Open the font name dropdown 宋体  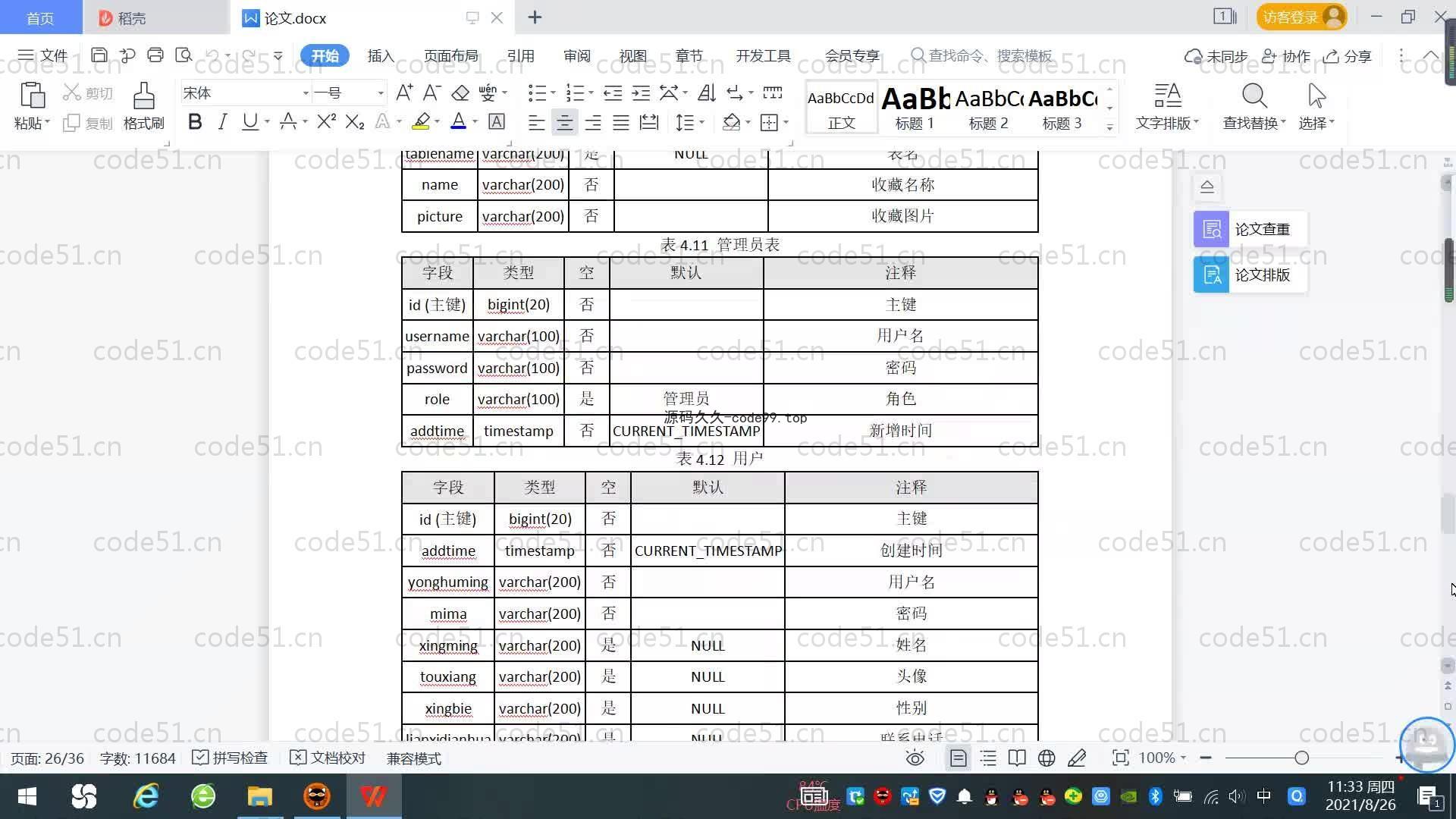[x=306, y=93]
